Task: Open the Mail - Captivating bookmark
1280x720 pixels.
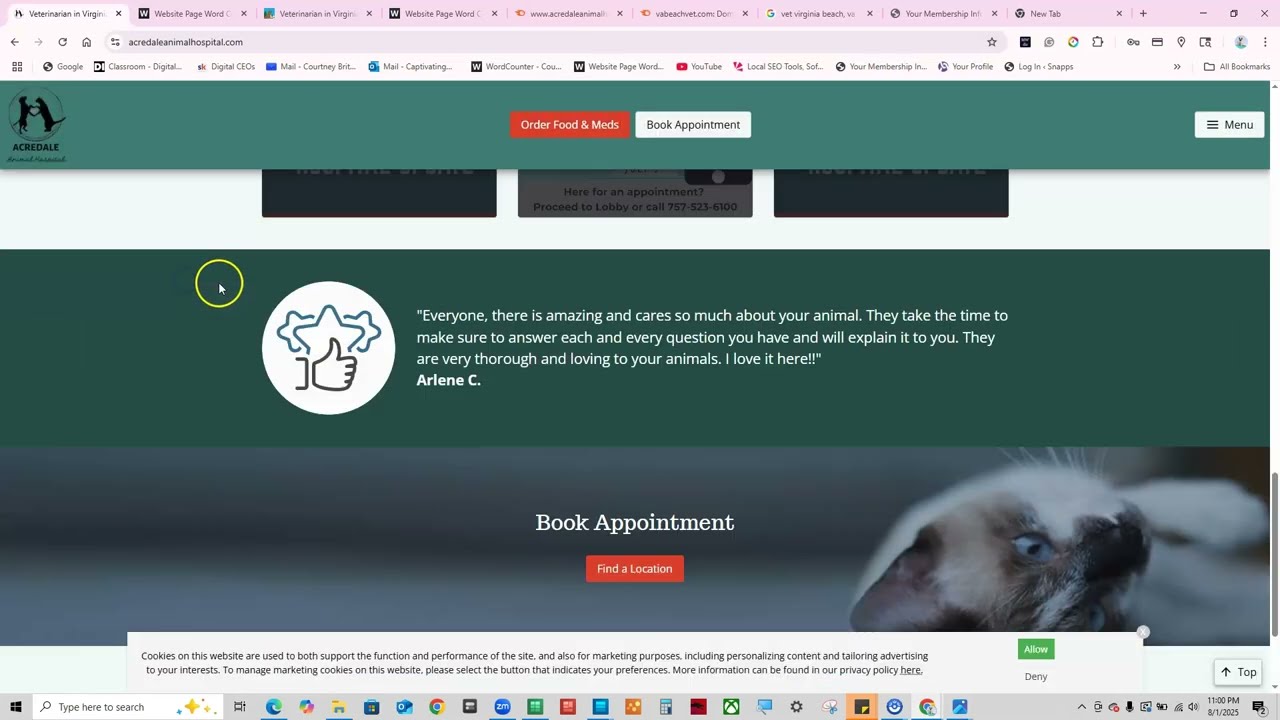Action: tap(411, 67)
